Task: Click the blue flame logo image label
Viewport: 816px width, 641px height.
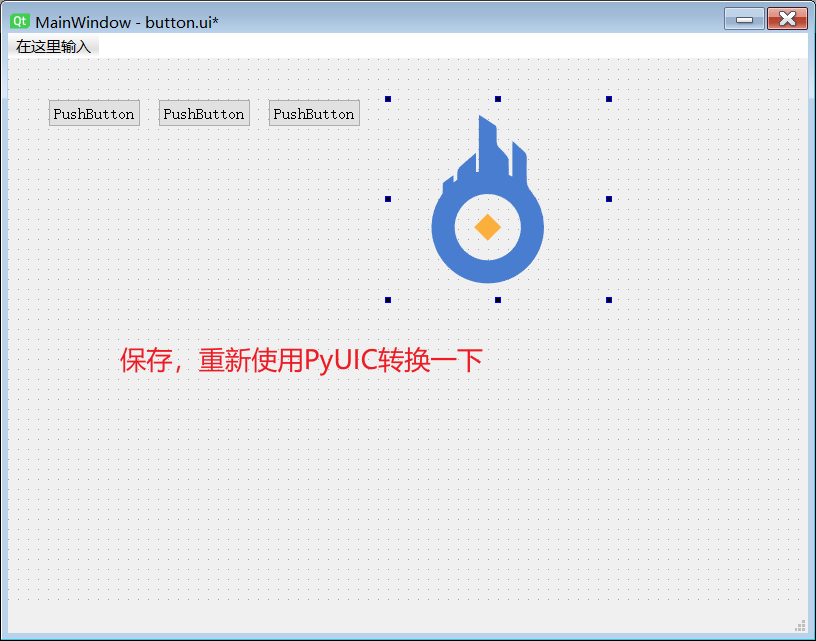Action: click(x=488, y=199)
